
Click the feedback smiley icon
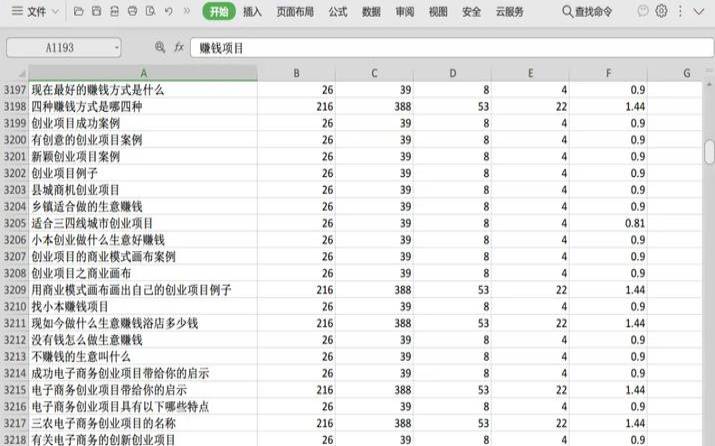click(642, 12)
